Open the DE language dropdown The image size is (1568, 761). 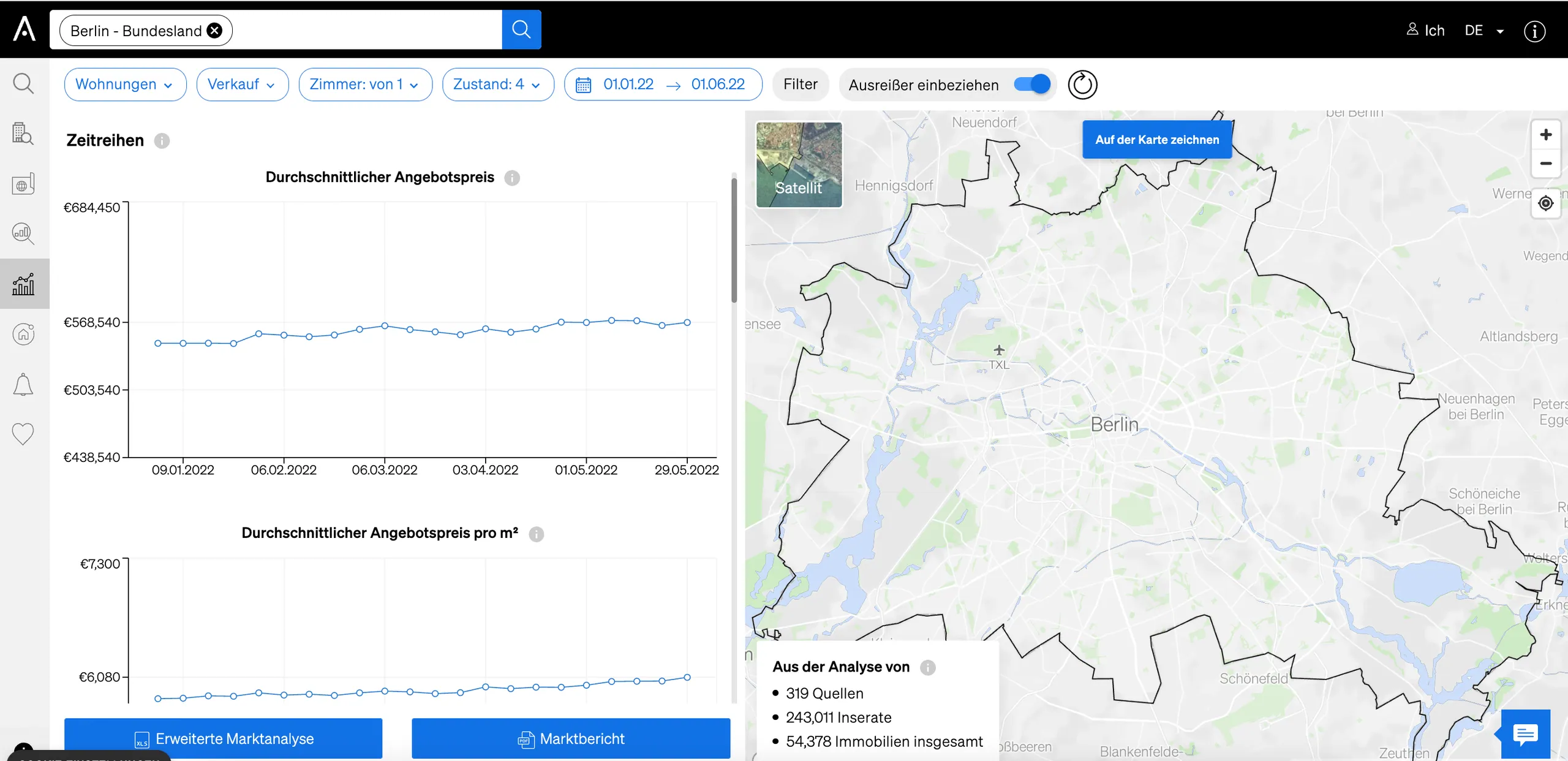pos(1483,31)
